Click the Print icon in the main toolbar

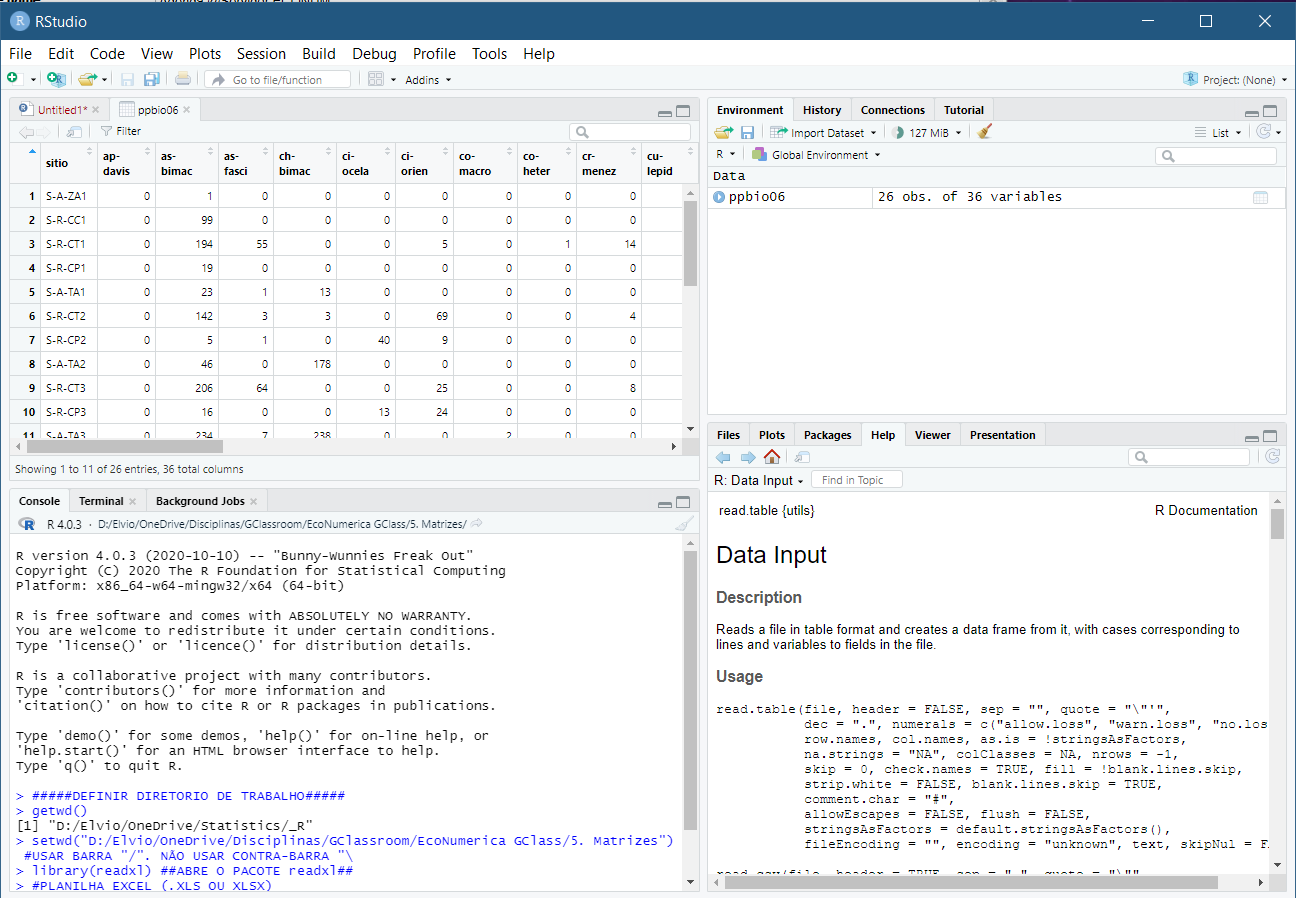[x=183, y=79]
